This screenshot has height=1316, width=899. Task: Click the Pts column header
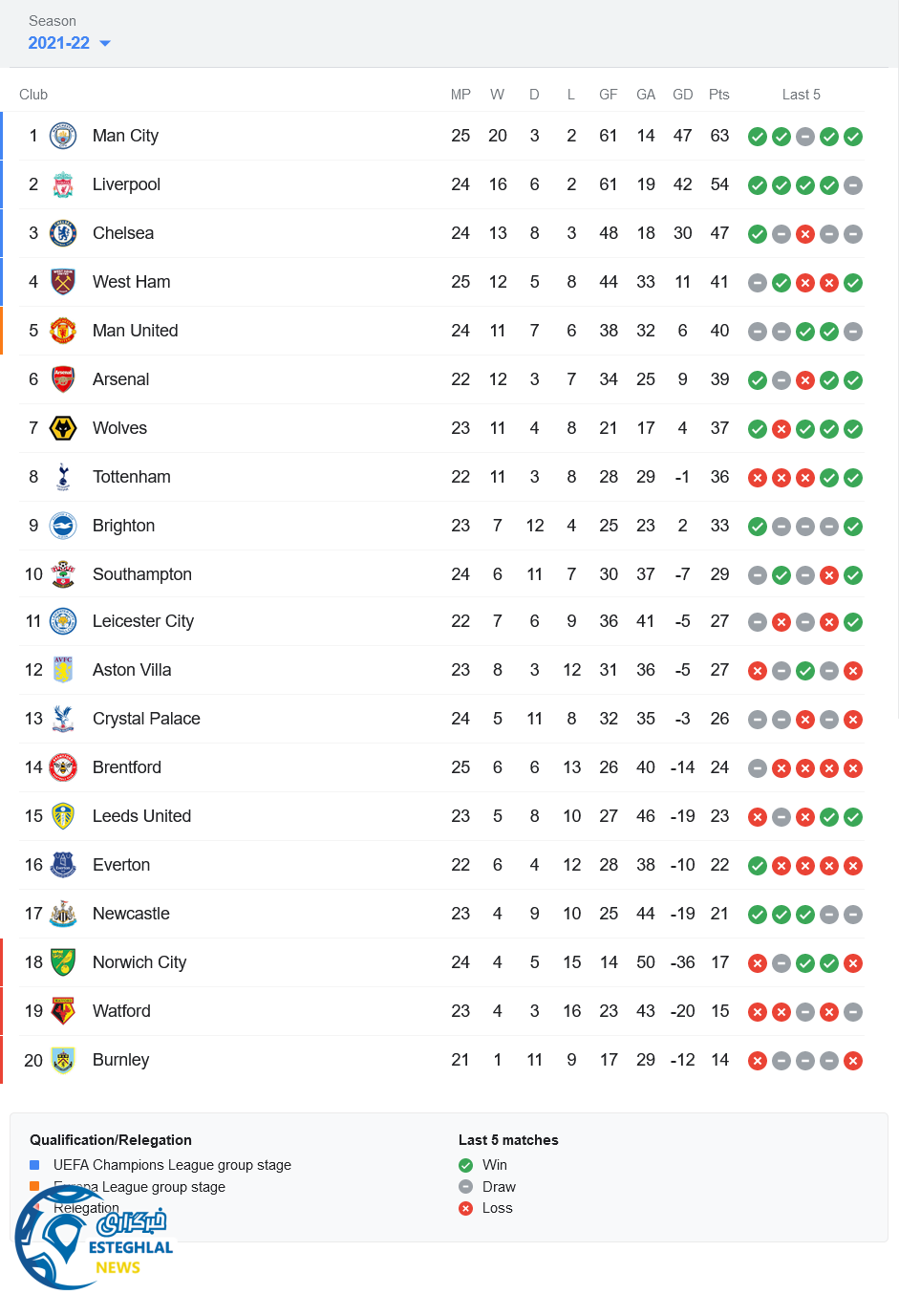pyautogui.click(x=718, y=95)
